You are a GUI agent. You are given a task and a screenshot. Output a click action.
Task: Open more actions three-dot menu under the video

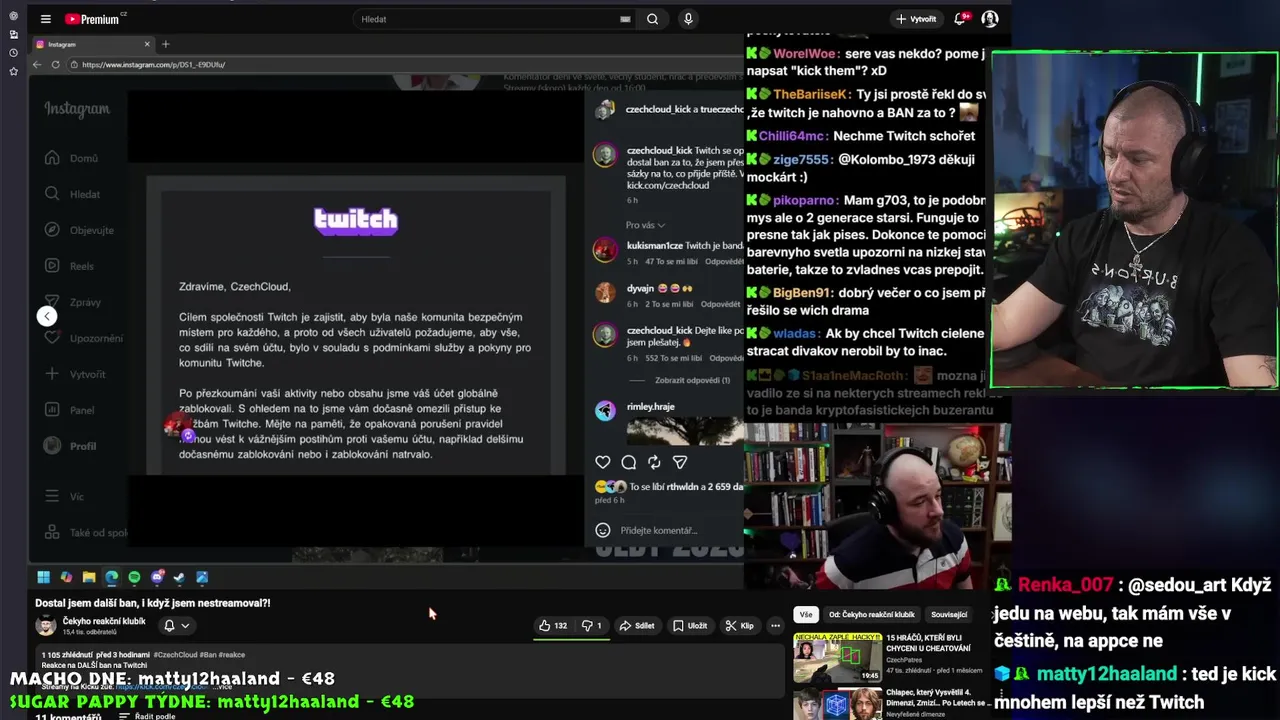(x=775, y=626)
